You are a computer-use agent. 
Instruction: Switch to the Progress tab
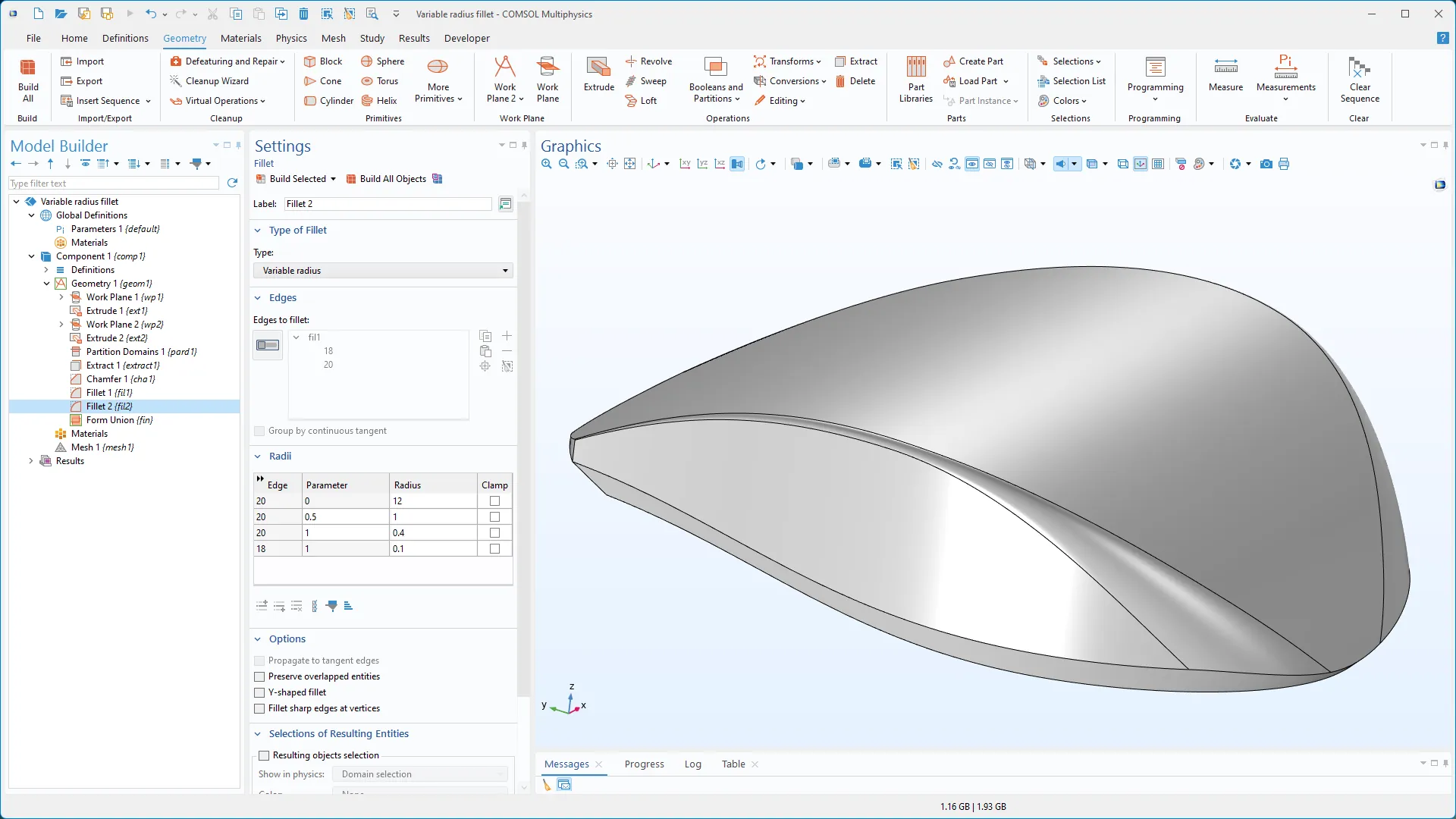(644, 764)
